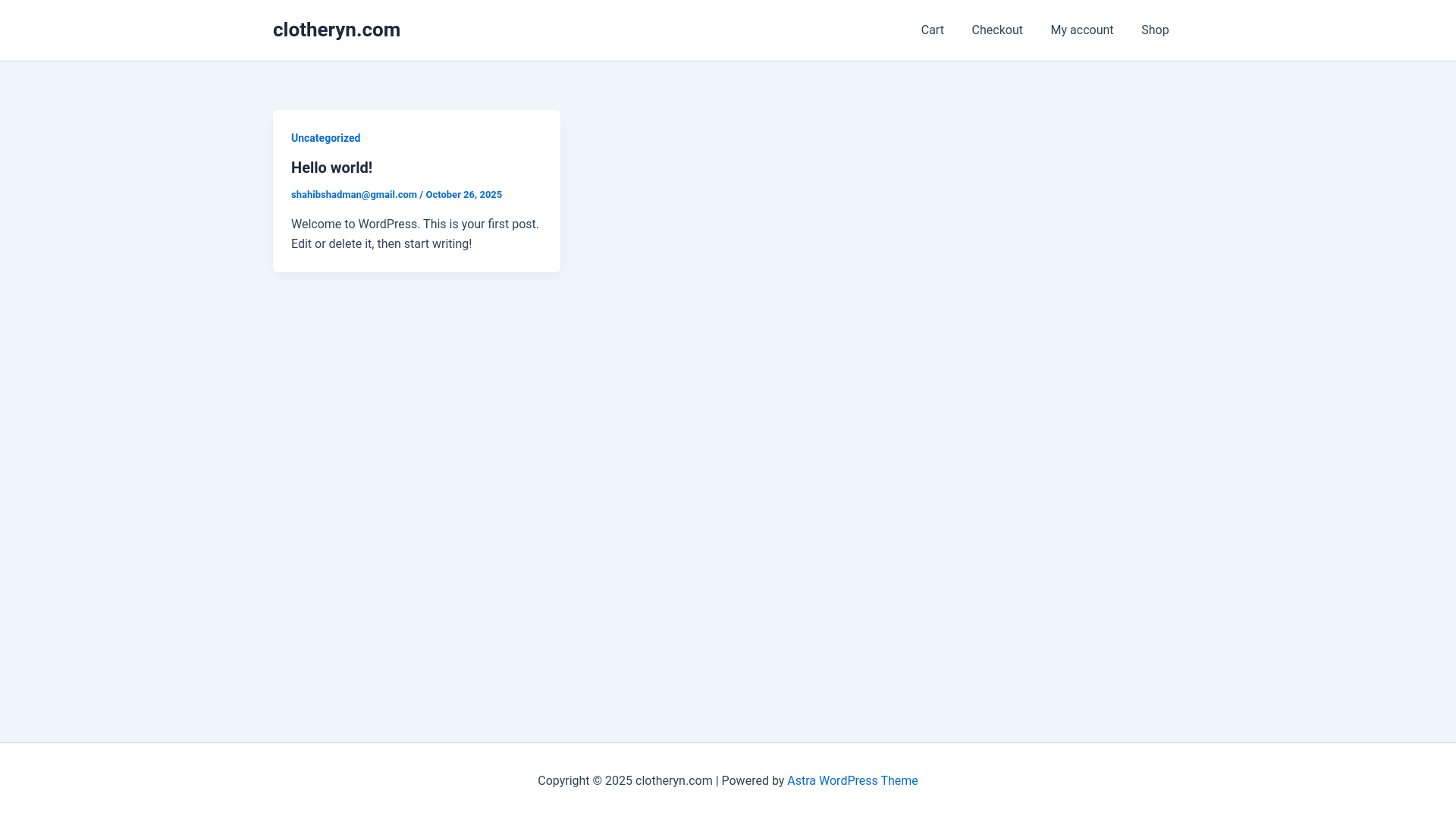Click author shahibshadman@gmail.com link

(353, 195)
